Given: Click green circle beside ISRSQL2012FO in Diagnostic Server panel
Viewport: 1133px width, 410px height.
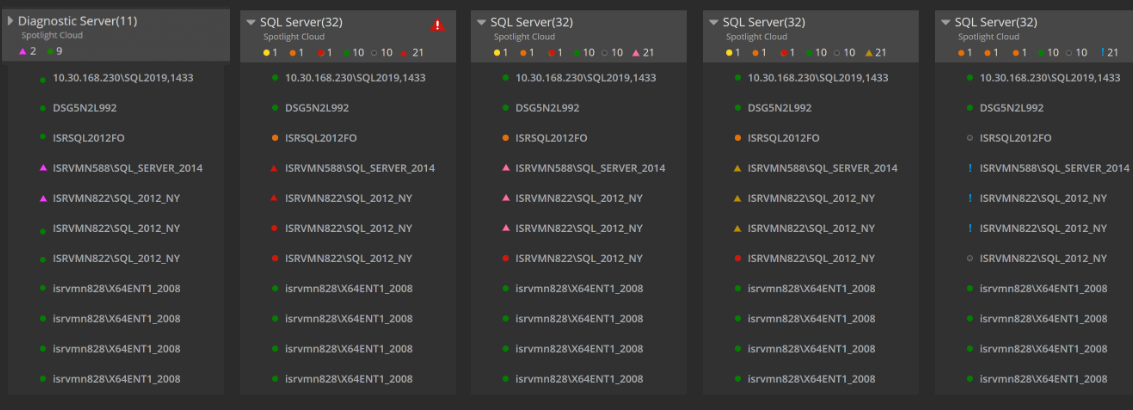Looking at the screenshot, I should [x=43, y=137].
